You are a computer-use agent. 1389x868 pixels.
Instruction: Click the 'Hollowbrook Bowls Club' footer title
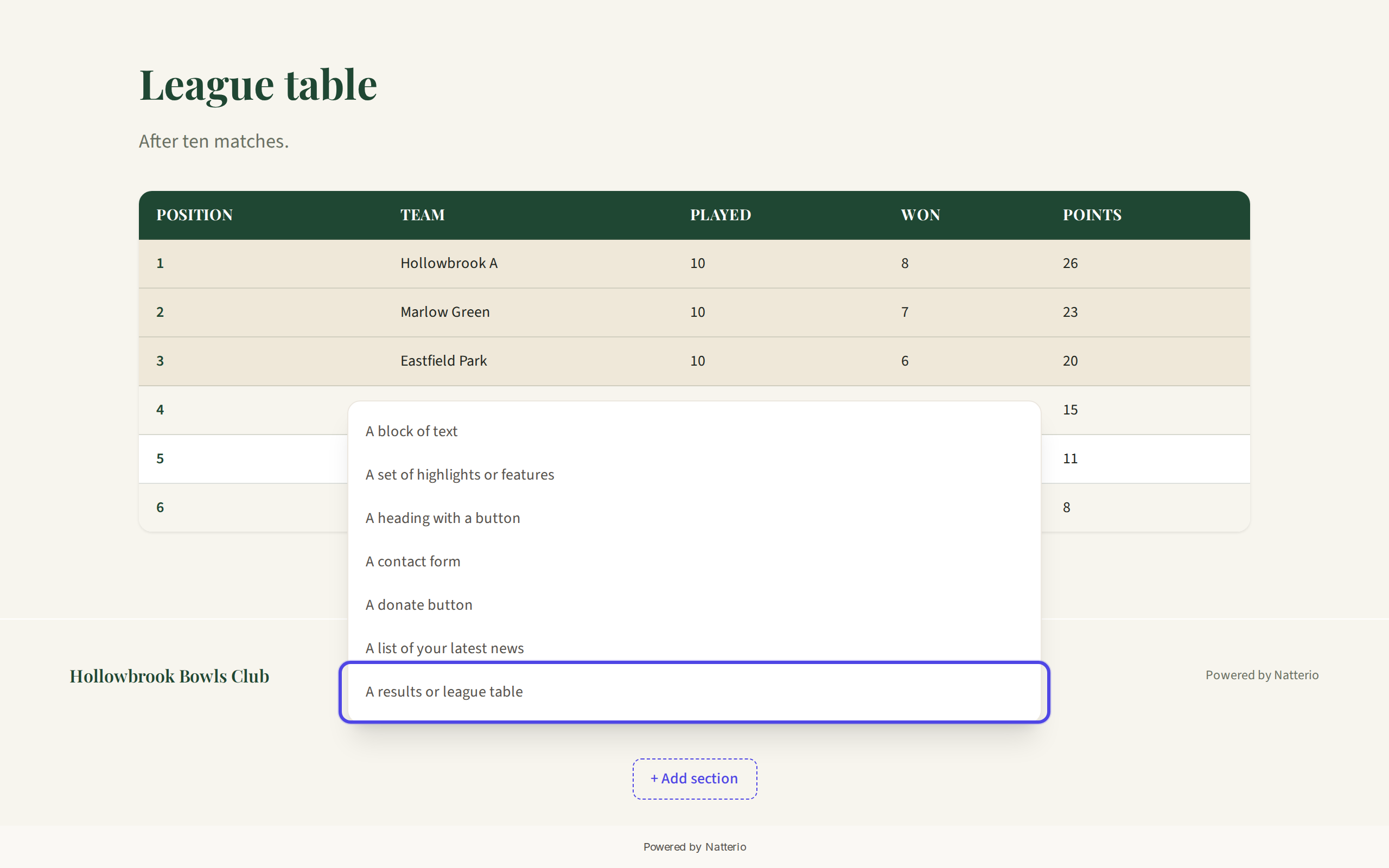169,676
